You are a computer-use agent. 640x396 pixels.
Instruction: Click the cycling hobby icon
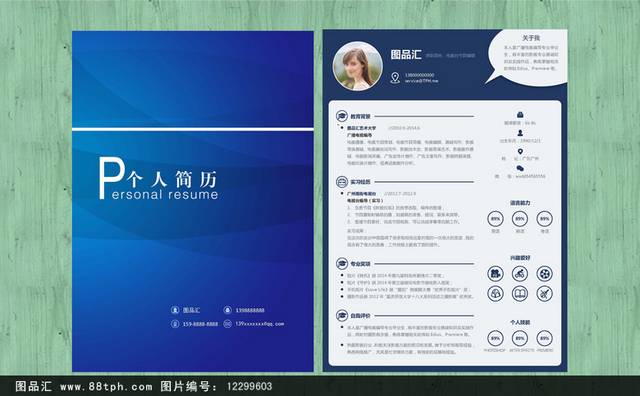[x=520, y=274]
